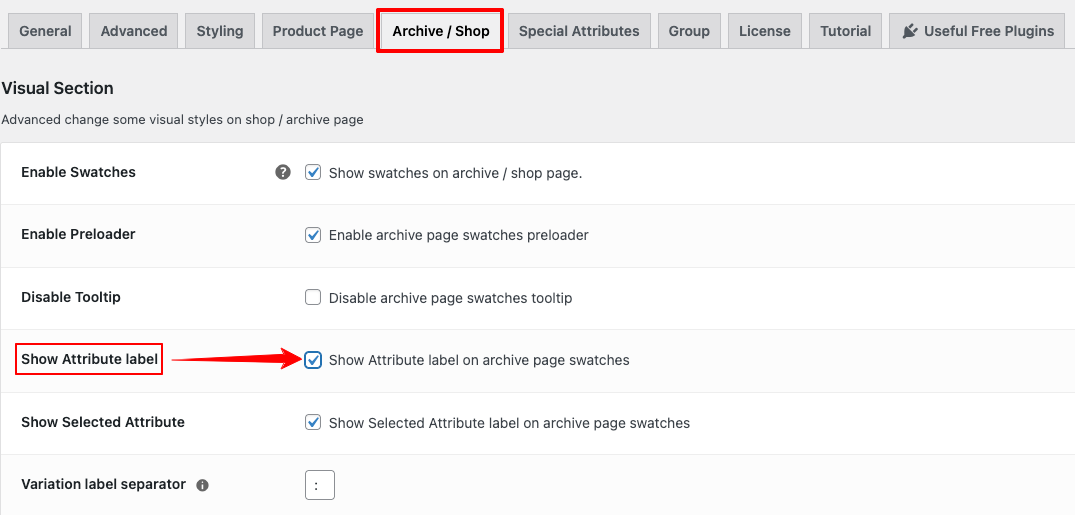Image resolution: width=1075 pixels, height=515 pixels.
Task: Go to the Product Page tab
Action: tap(318, 31)
